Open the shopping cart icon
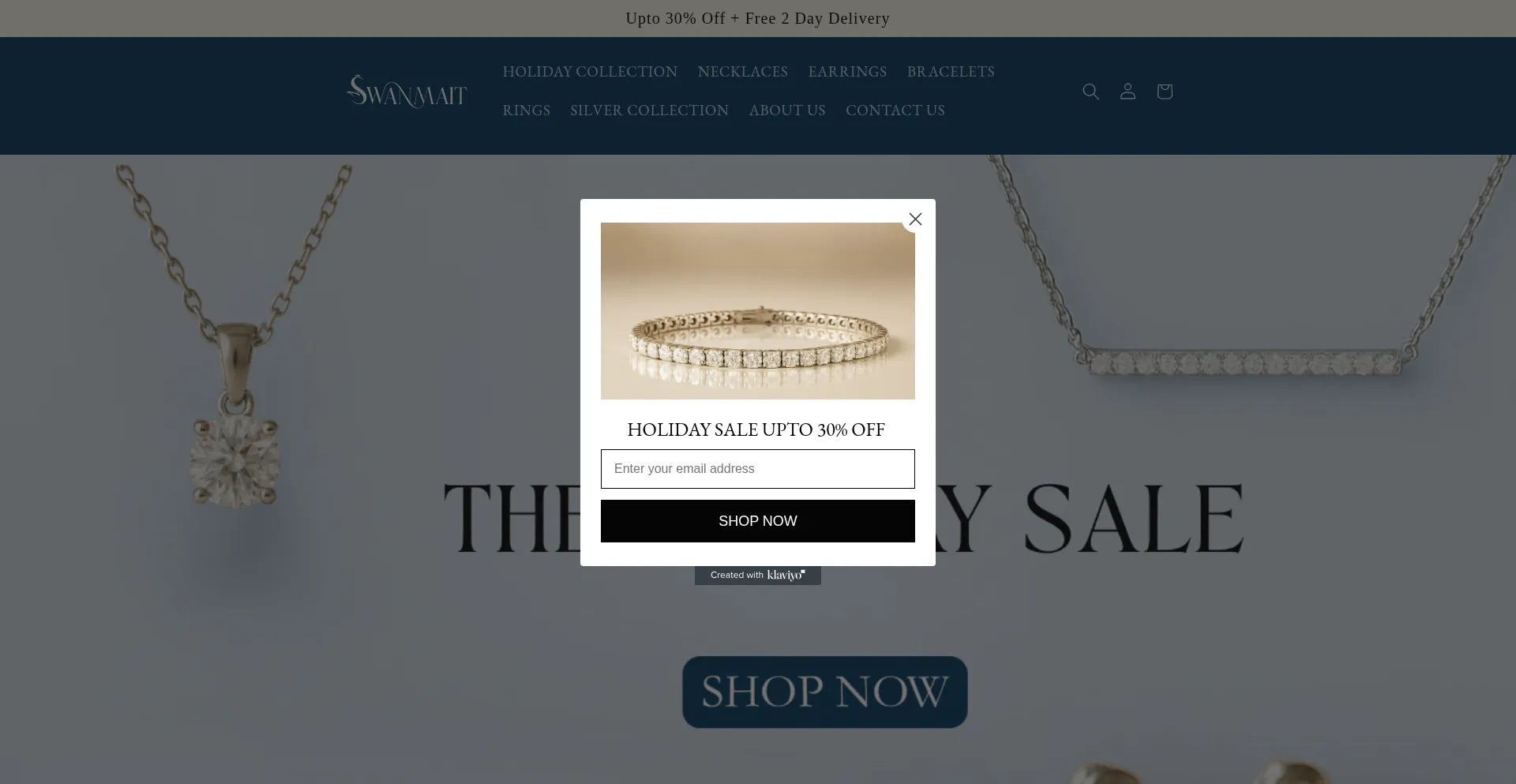The width and height of the screenshot is (1516, 784). tap(1164, 92)
